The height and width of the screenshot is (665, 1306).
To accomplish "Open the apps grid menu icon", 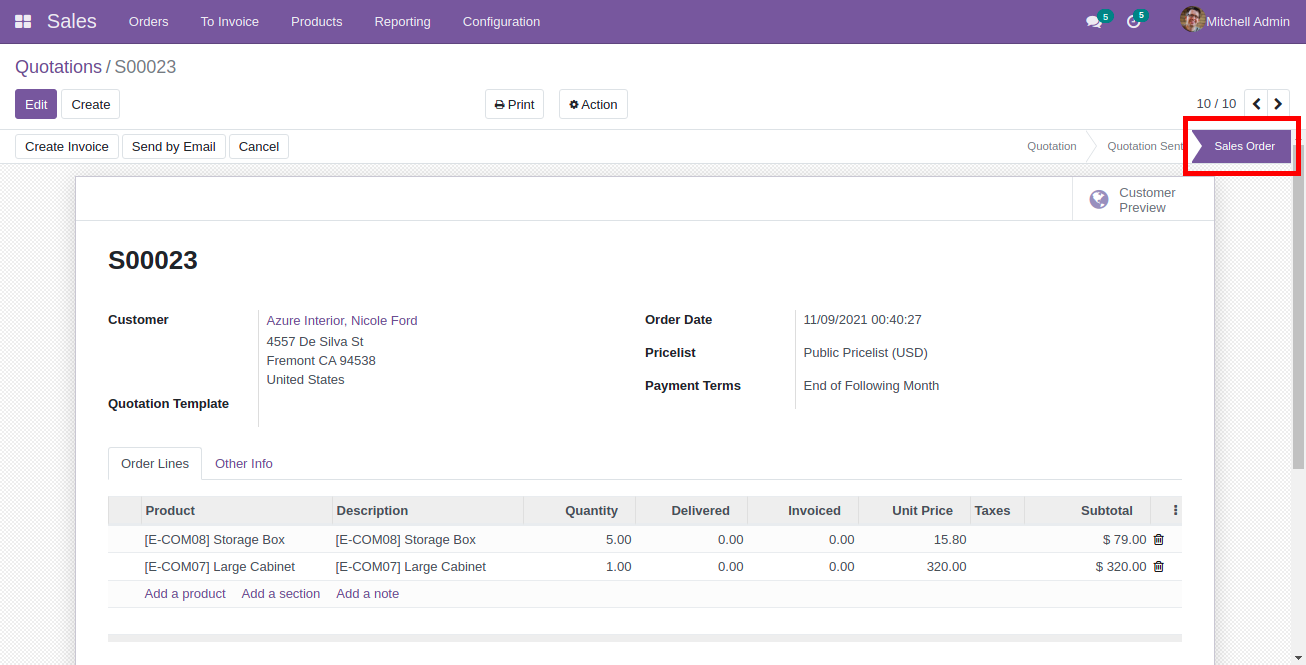I will click(23, 21).
